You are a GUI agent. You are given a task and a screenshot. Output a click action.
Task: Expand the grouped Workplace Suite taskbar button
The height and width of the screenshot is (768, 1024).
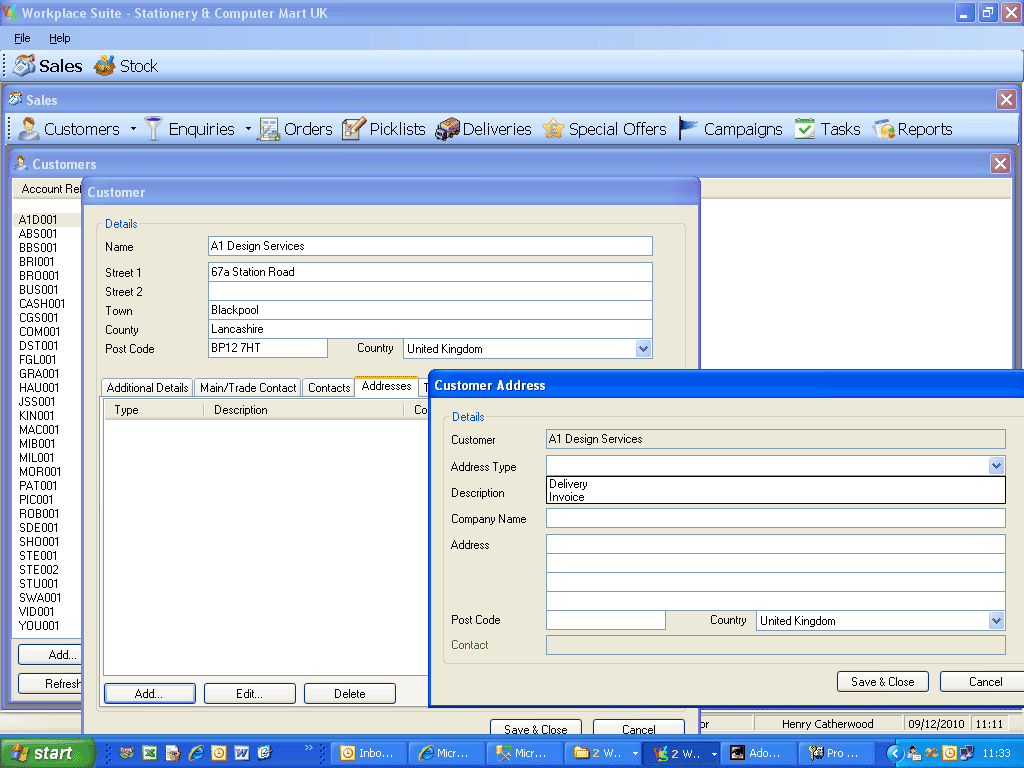(714, 753)
